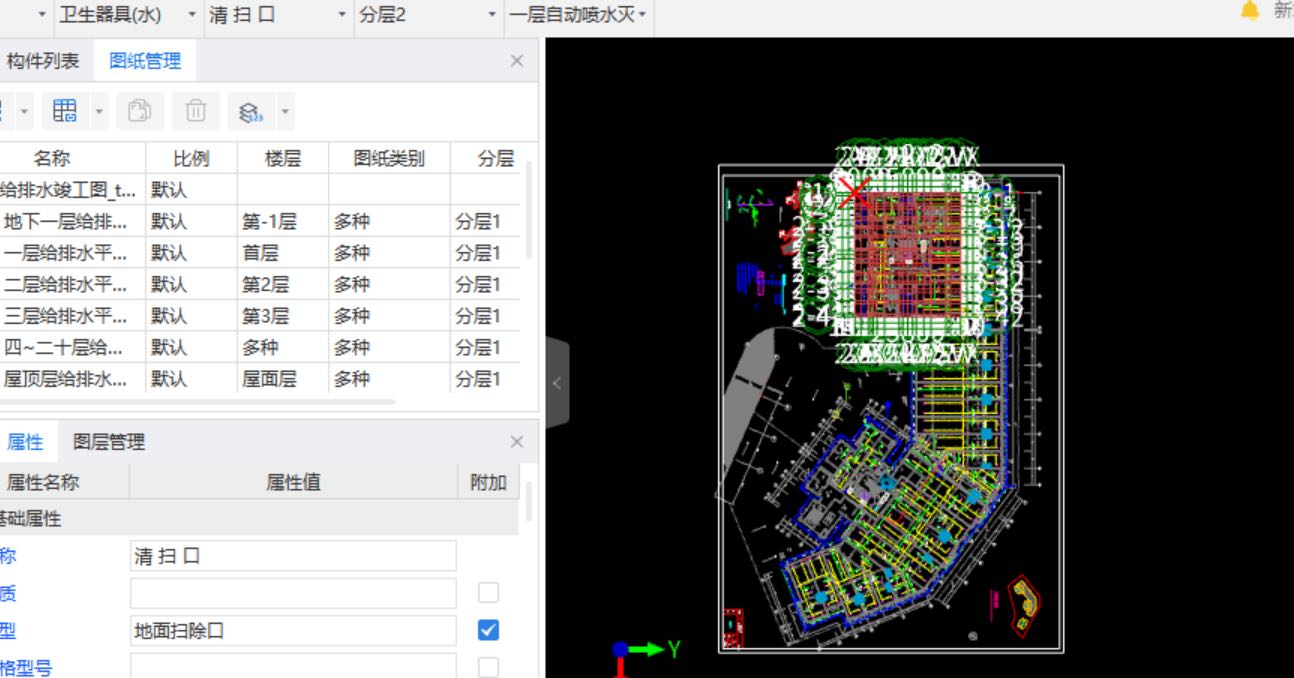
Task: Switch to the 构件列表 tab
Action: (x=42, y=61)
